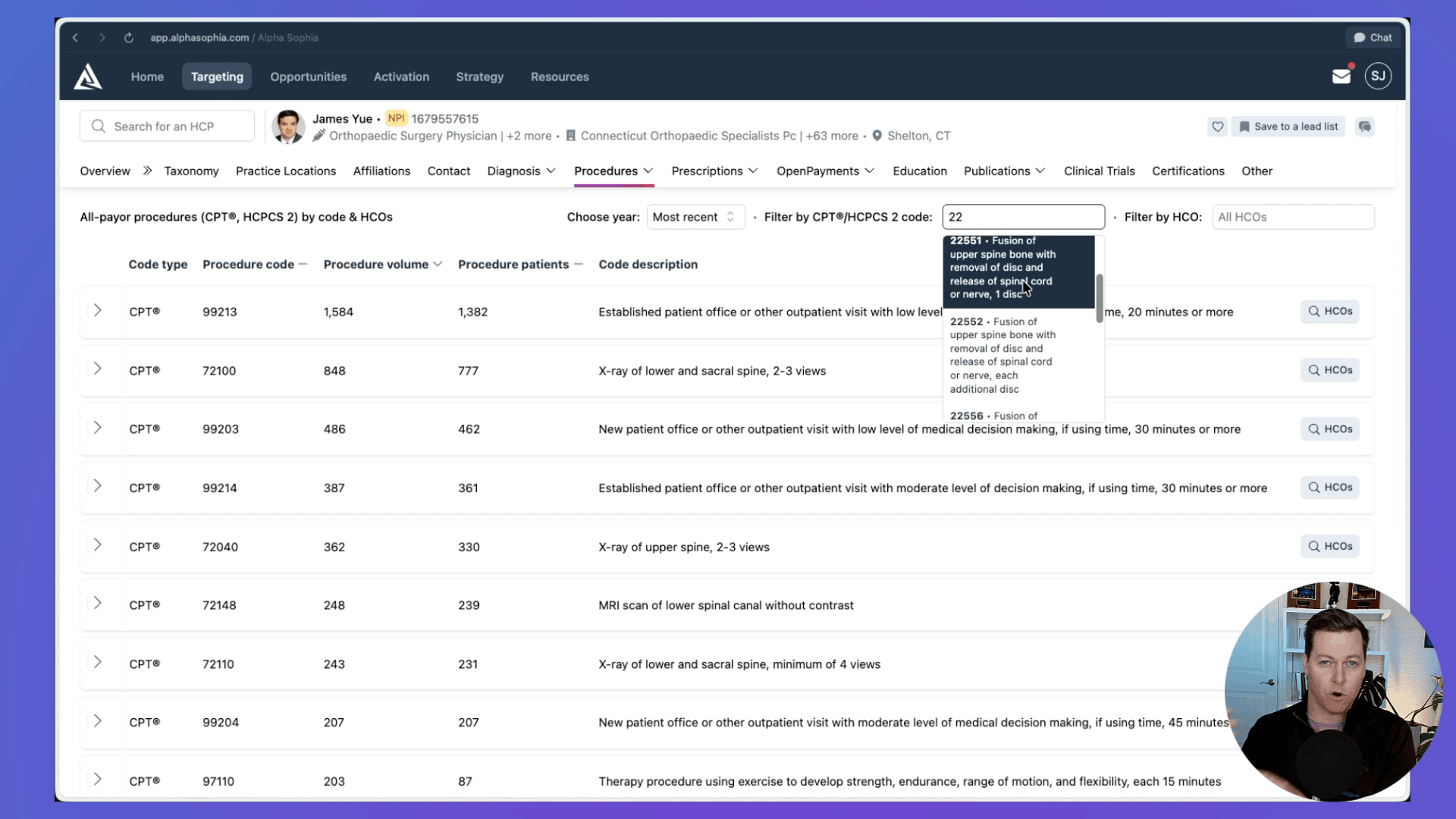
Task: Sort by Procedure volume column
Action: 377,264
